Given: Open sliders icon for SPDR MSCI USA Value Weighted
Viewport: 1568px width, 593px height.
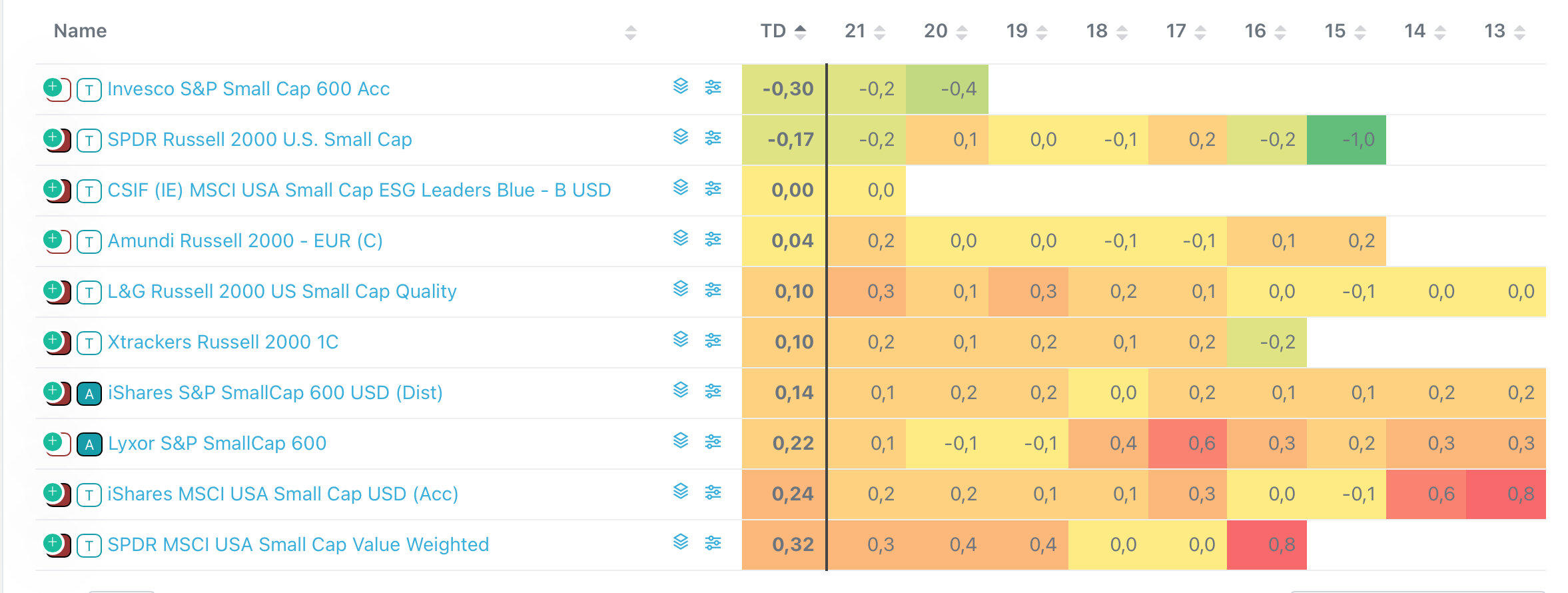Looking at the screenshot, I should click(x=713, y=543).
